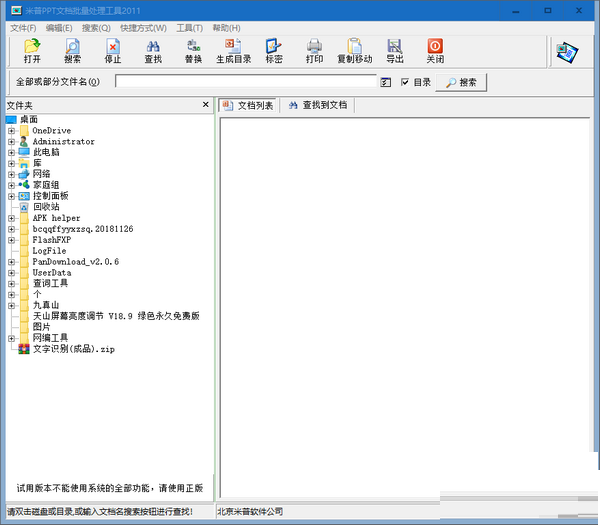Open the 查找 find tool
Screen dimensions: 600x525
(153, 51)
